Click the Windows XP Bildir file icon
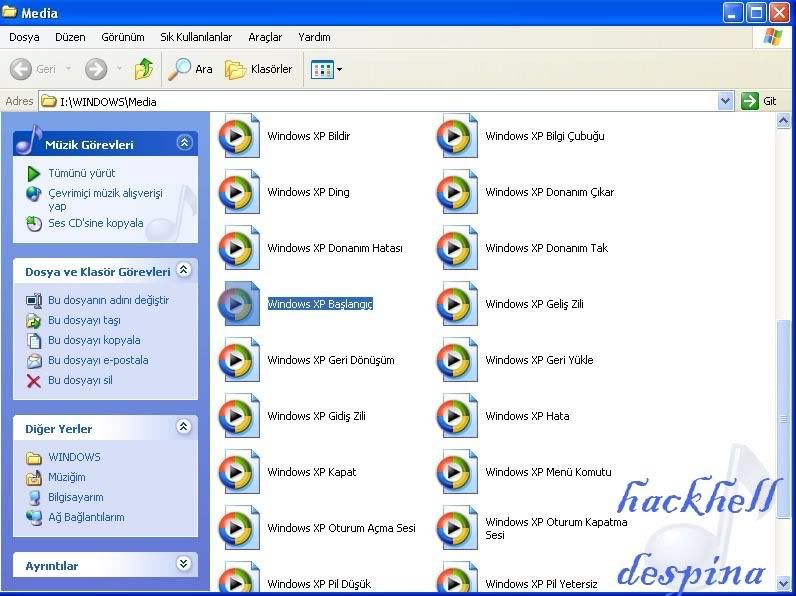The image size is (796, 596). (x=239, y=136)
